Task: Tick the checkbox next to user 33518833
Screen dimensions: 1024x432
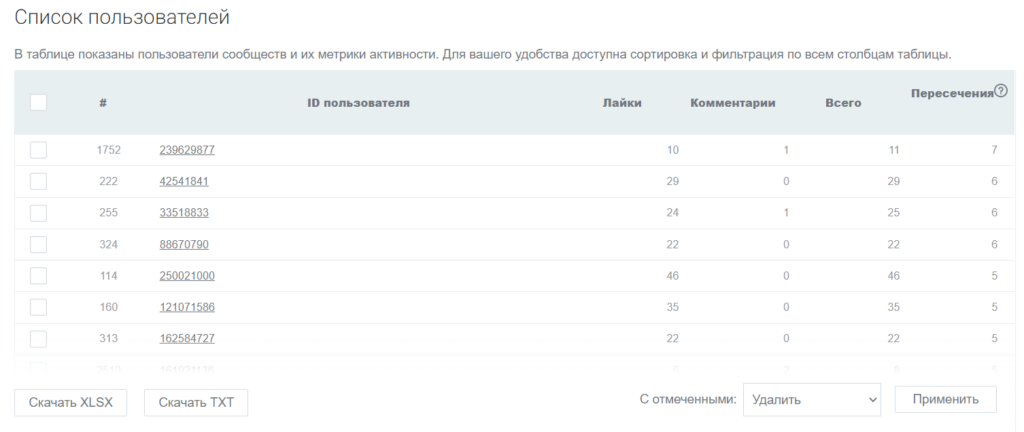Action: pyautogui.click(x=38, y=213)
